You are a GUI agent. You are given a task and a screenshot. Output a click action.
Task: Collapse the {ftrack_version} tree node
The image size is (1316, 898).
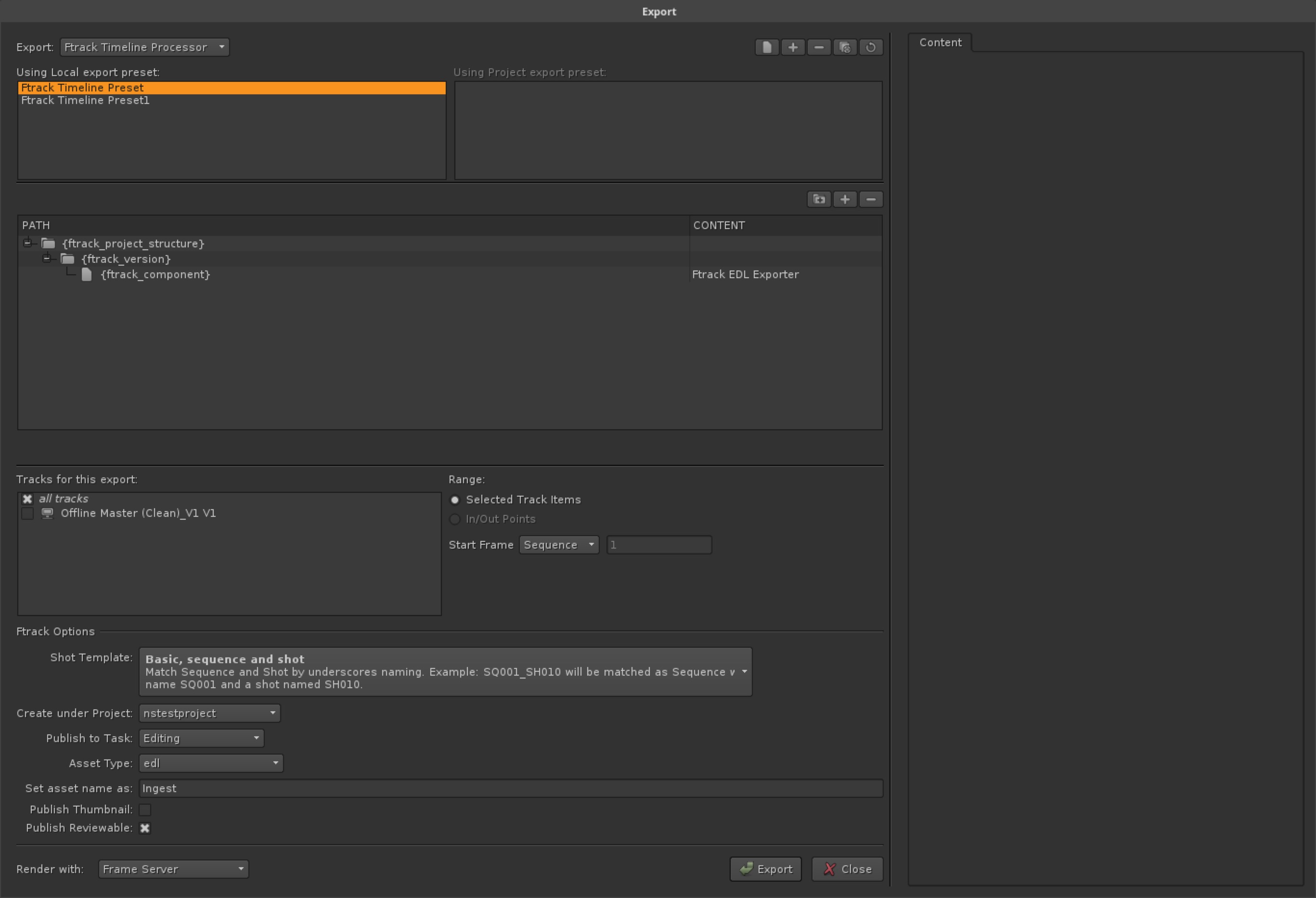point(47,259)
